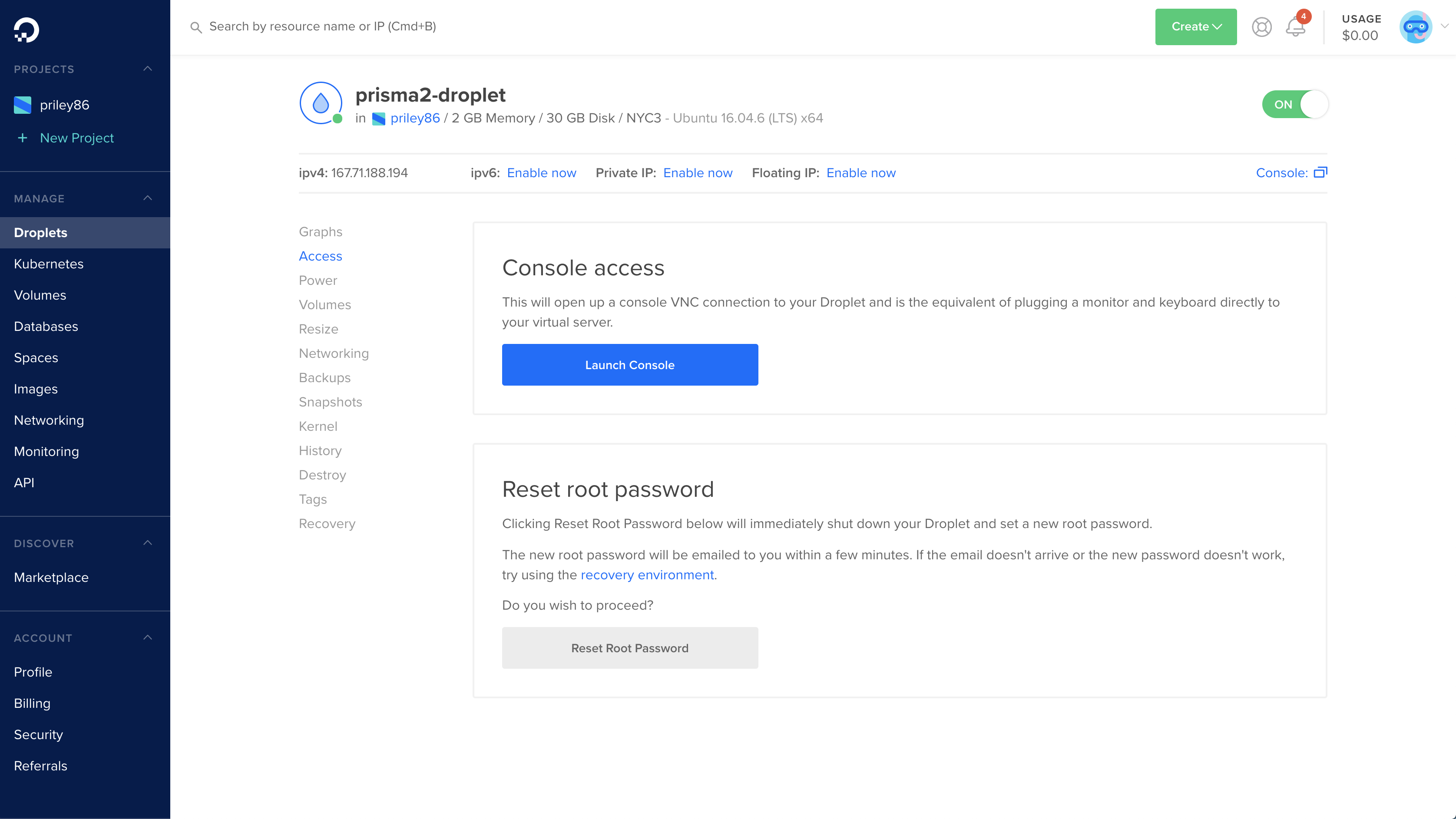Click the priley86 project icon in sidebar
This screenshot has height=819, width=1456.
(23, 105)
